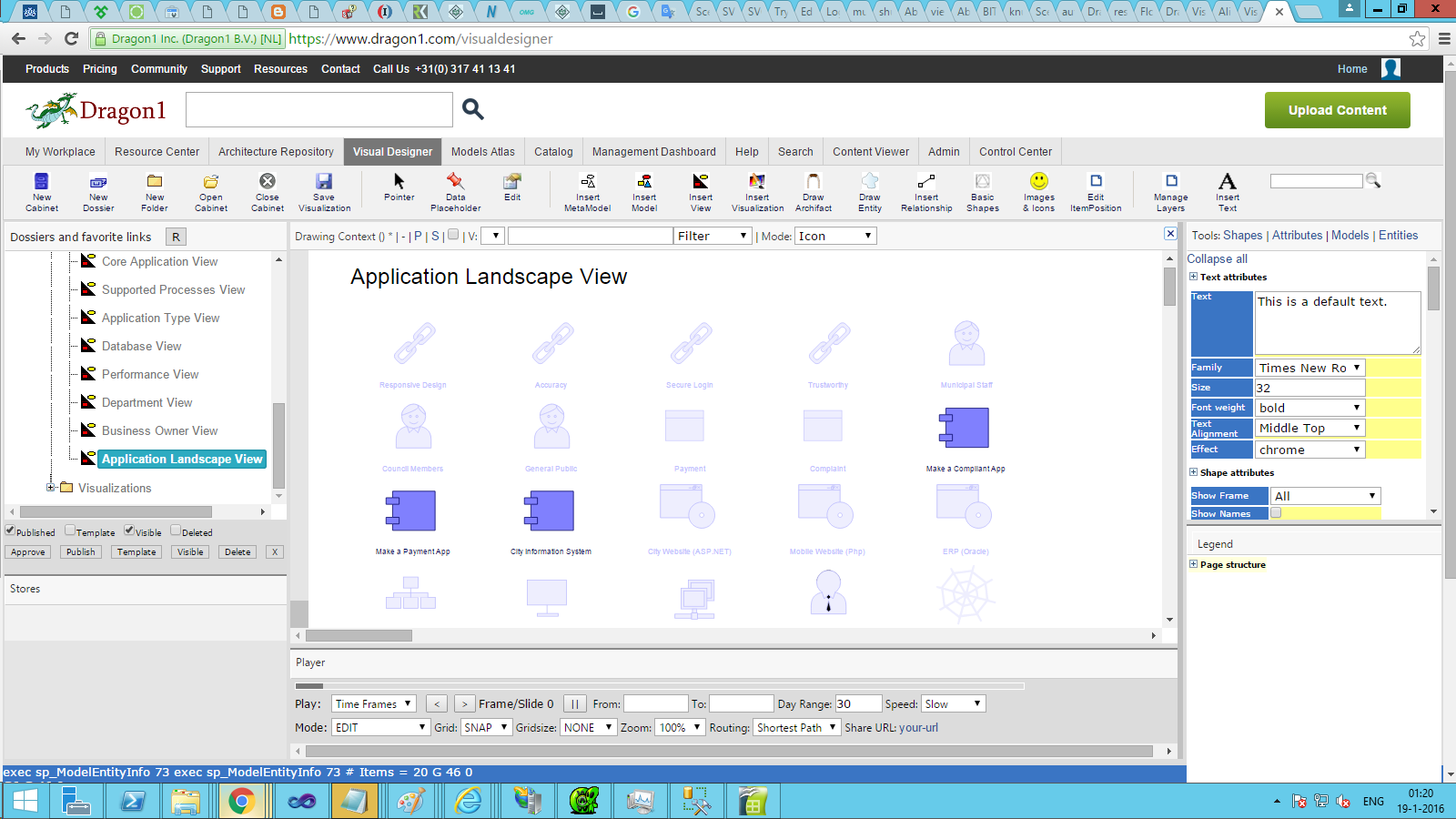Switch to the Models Atlas tab

pos(482,152)
